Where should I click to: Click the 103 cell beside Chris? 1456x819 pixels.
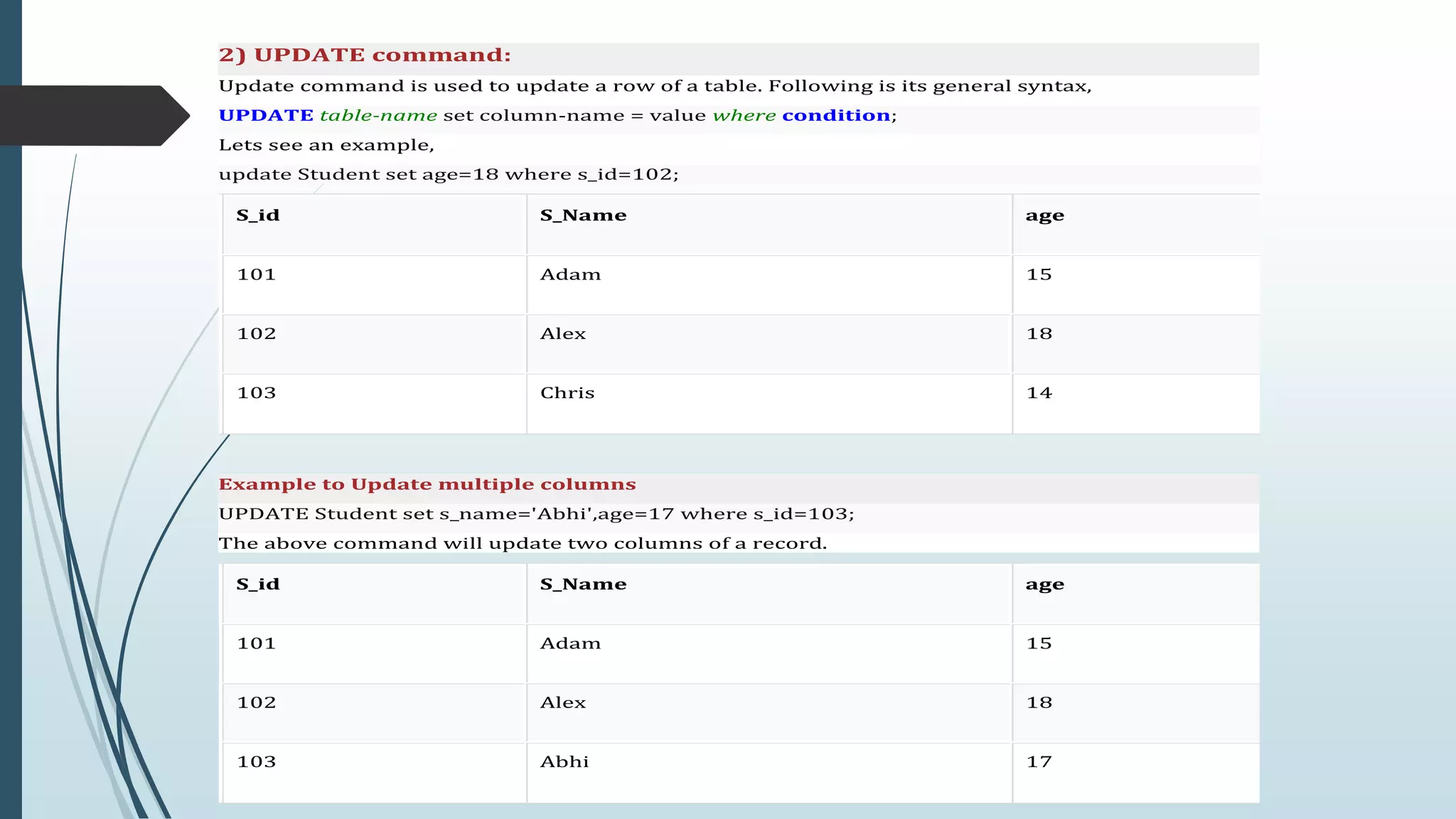pos(375,404)
